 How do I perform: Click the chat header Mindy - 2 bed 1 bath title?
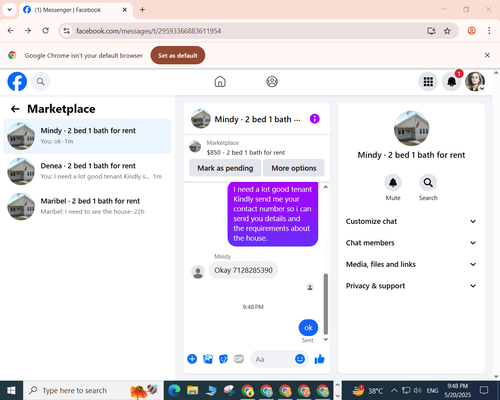pyautogui.click(x=257, y=119)
